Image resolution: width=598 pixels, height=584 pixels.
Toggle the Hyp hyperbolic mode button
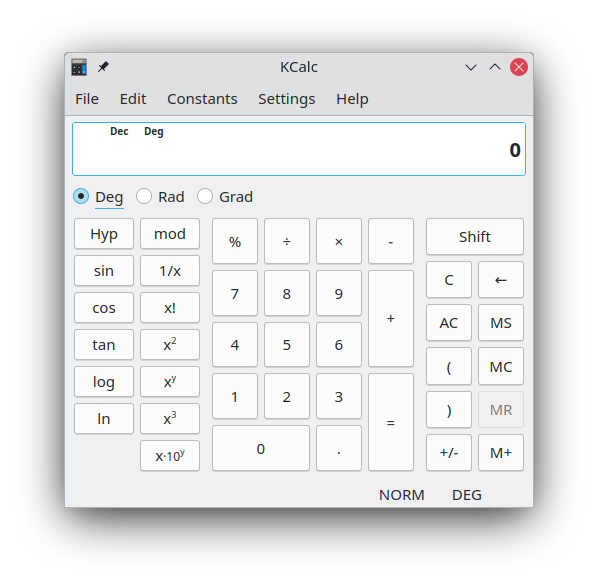click(104, 234)
